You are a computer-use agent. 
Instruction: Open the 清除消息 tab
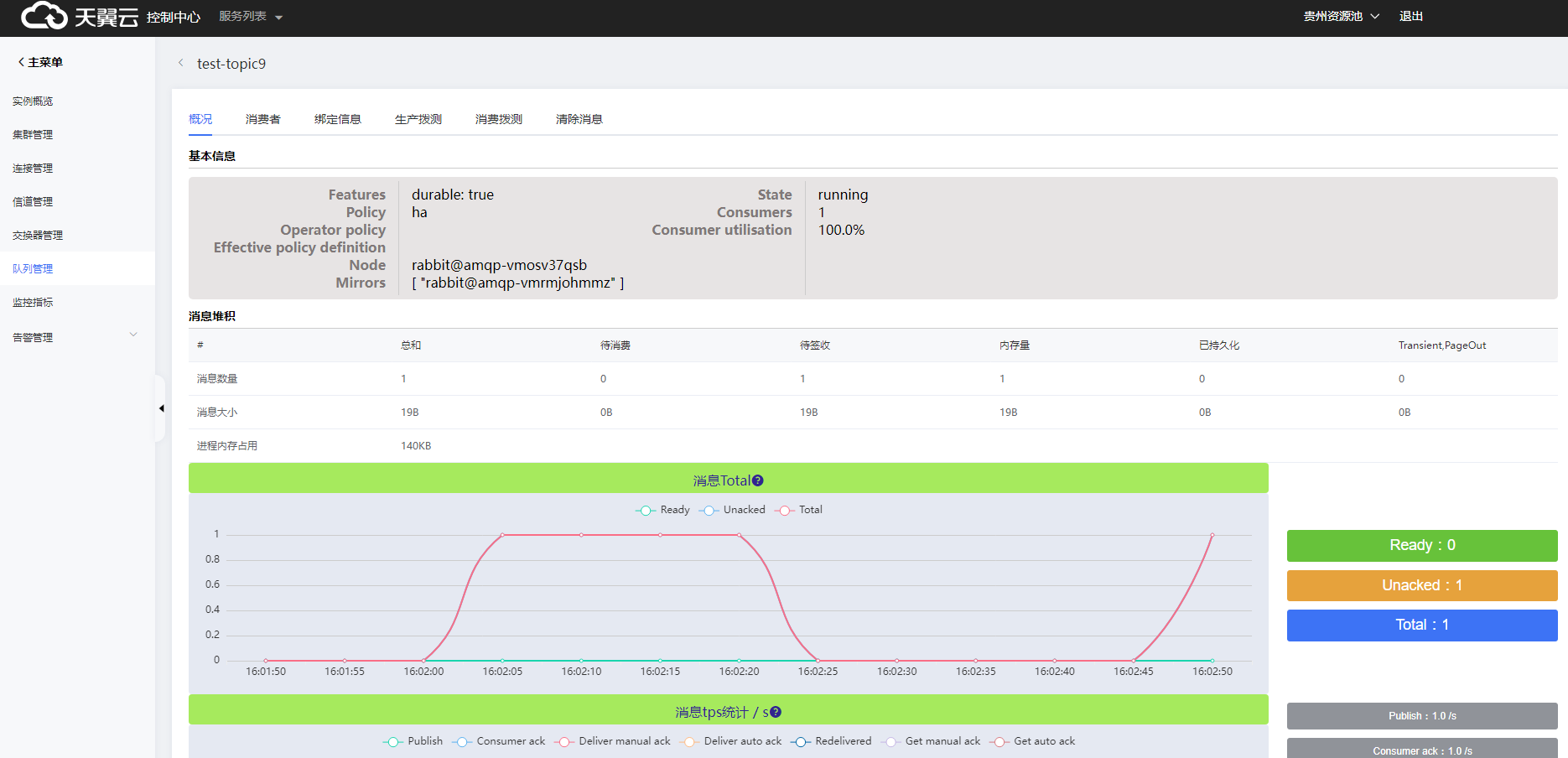point(579,119)
